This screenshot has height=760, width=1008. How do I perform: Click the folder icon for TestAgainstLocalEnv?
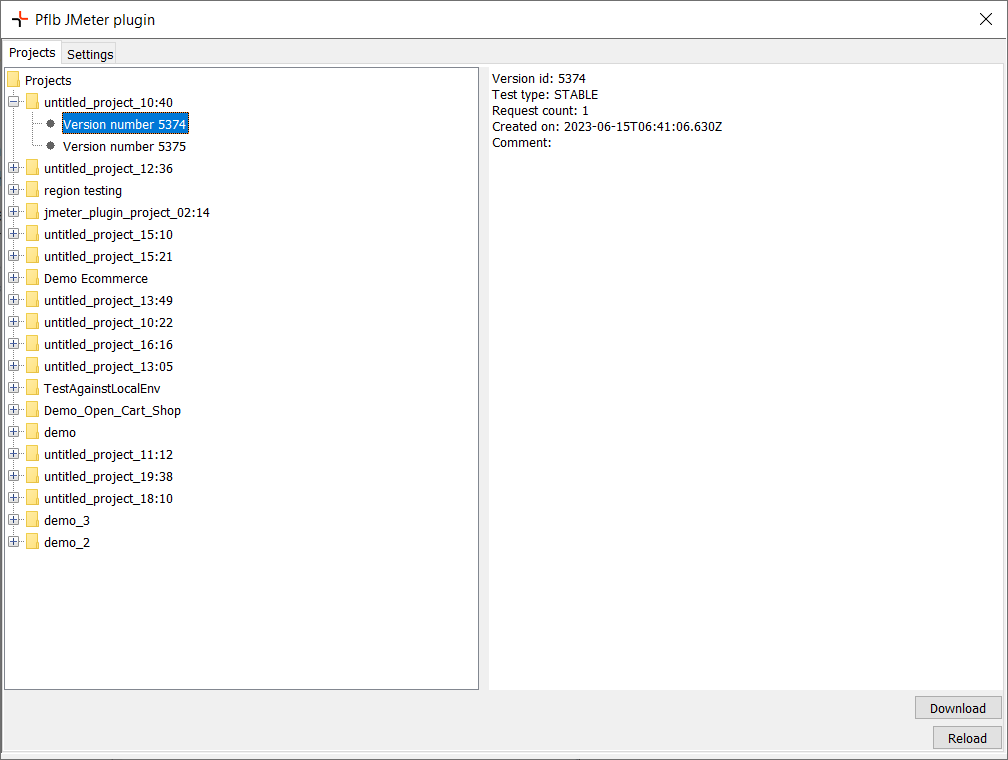[x=31, y=388]
